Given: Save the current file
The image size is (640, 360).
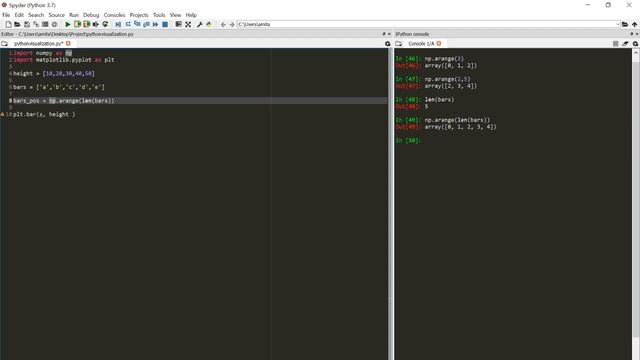Looking at the screenshot, I should [x=27, y=24].
